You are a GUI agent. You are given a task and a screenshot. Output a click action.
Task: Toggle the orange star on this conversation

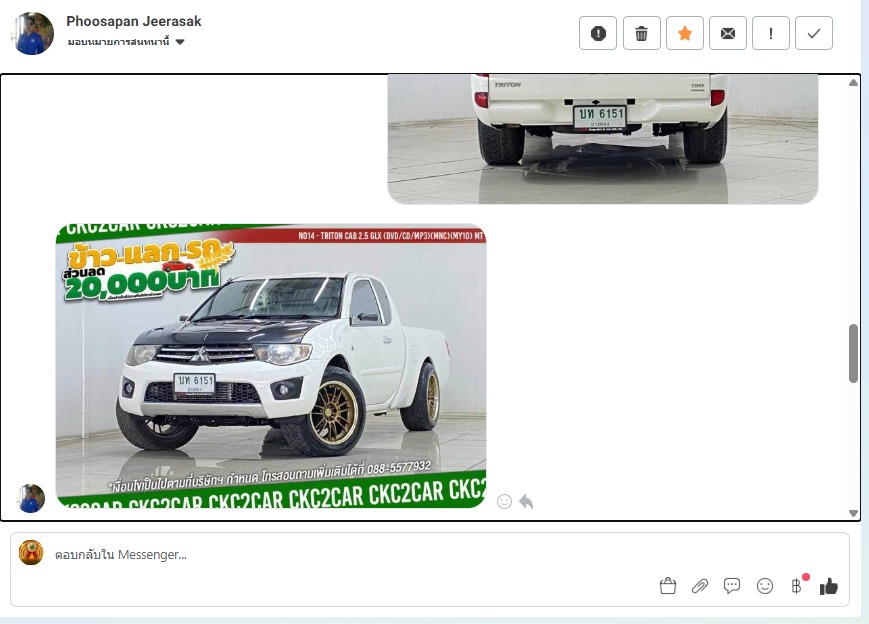click(x=684, y=33)
